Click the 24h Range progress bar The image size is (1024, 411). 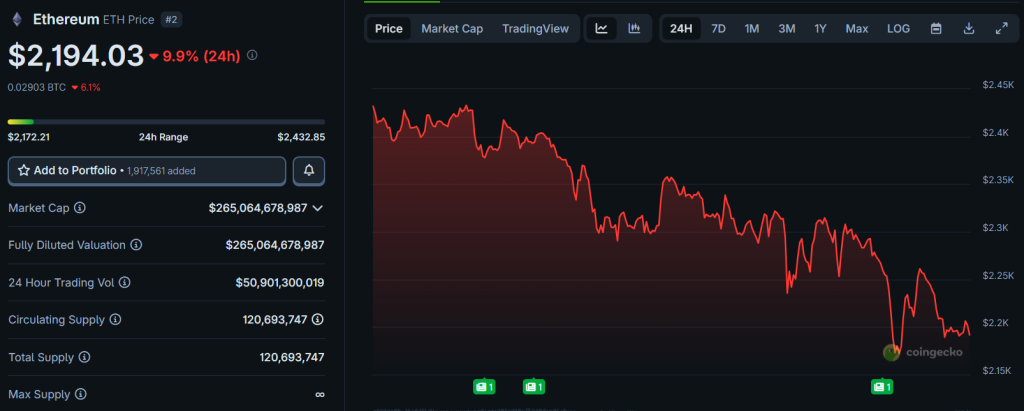pos(166,122)
